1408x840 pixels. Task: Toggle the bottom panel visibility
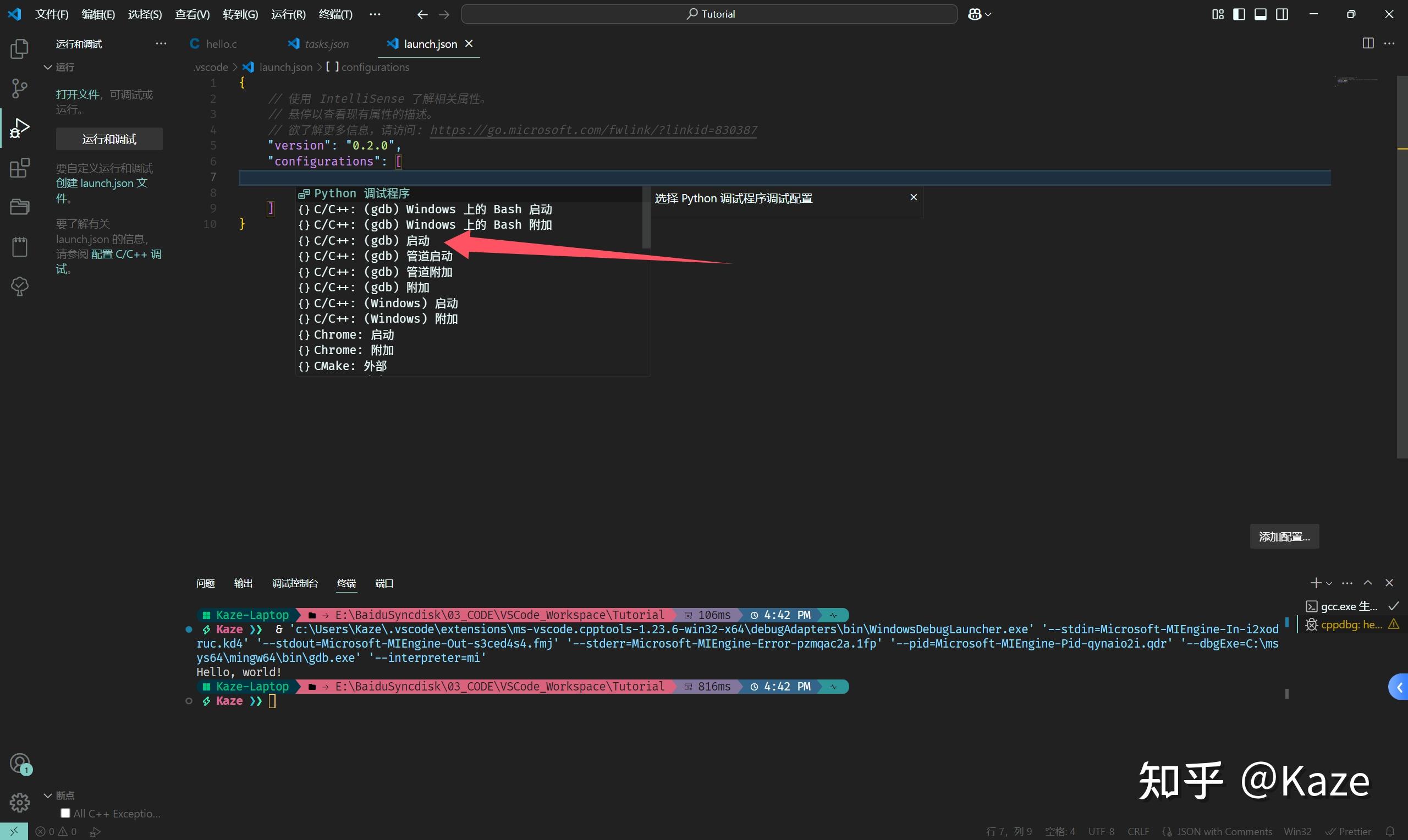1259,14
